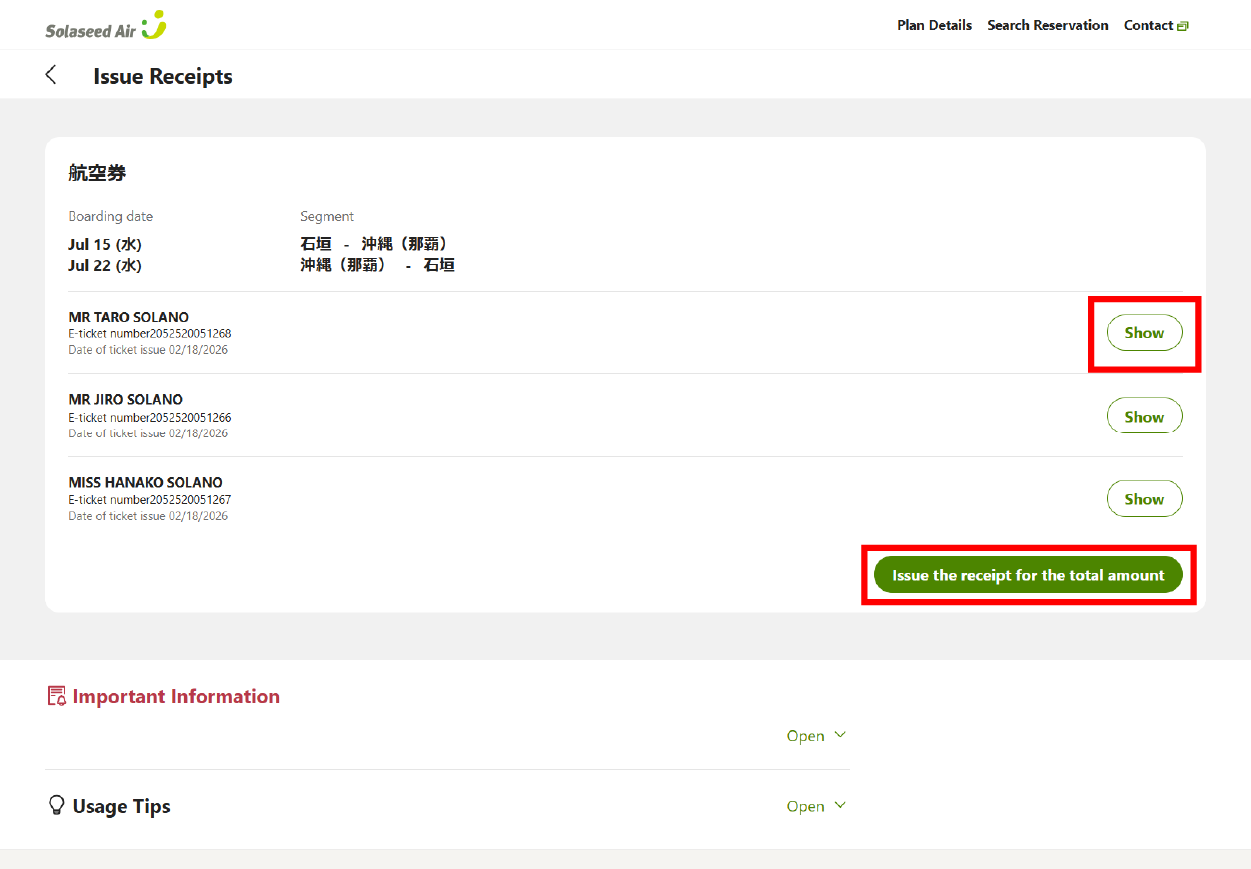Click the red Important Information document icon
Image resolution: width=1251 pixels, height=869 pixels.
tap(57, 696)
